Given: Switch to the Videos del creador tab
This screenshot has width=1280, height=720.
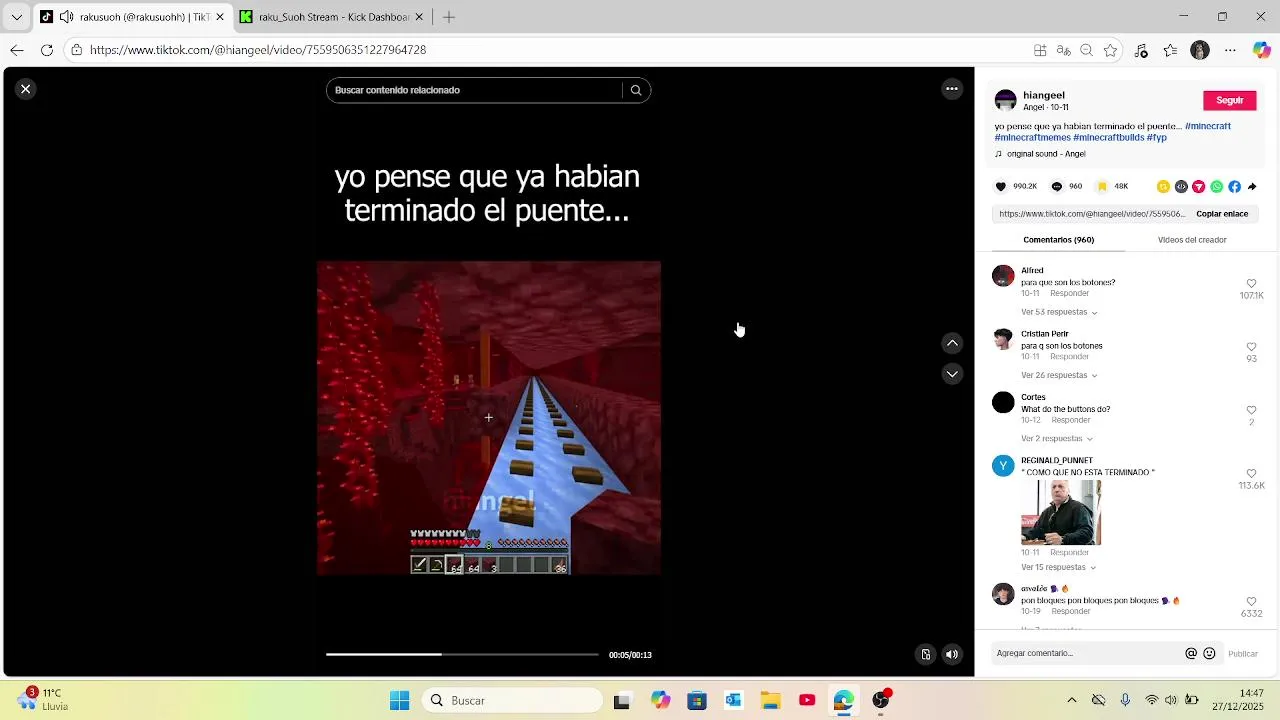Looking at the screenshot, I should pyautogui.click(x=1192, y=240).
